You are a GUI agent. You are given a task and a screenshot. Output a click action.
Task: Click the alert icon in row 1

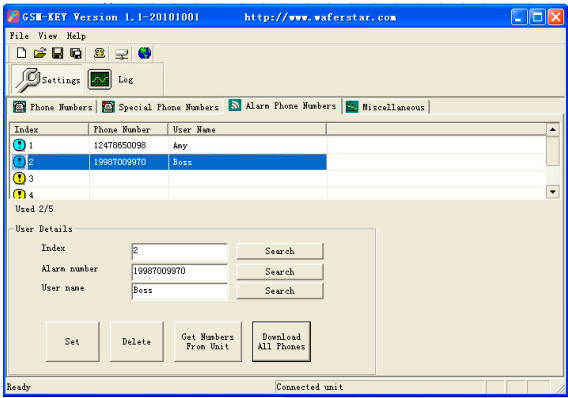click(x=19, y=145)
